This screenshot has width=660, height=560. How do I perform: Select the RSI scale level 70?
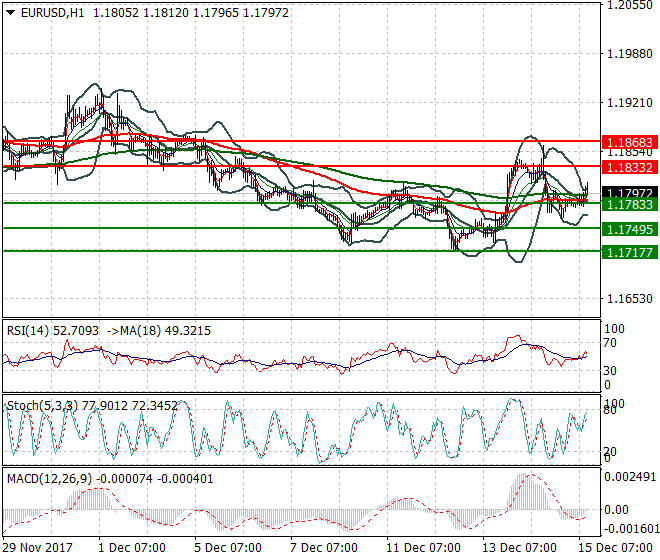click(x=610, y=343)
